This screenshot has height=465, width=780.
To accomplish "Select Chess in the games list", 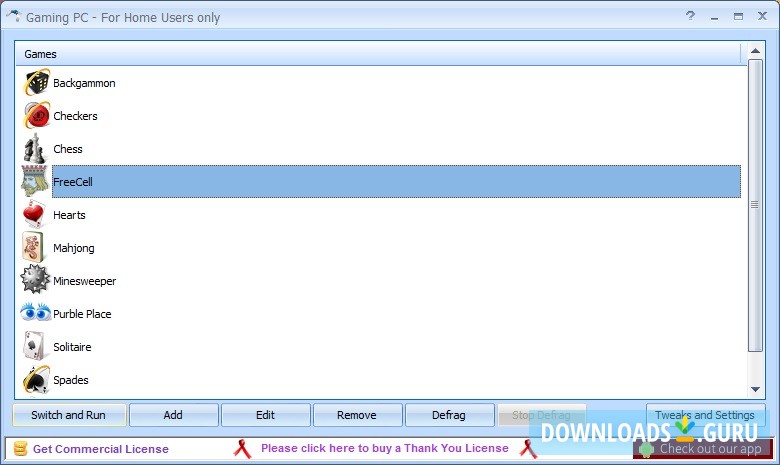I will [x=68, y=149].
